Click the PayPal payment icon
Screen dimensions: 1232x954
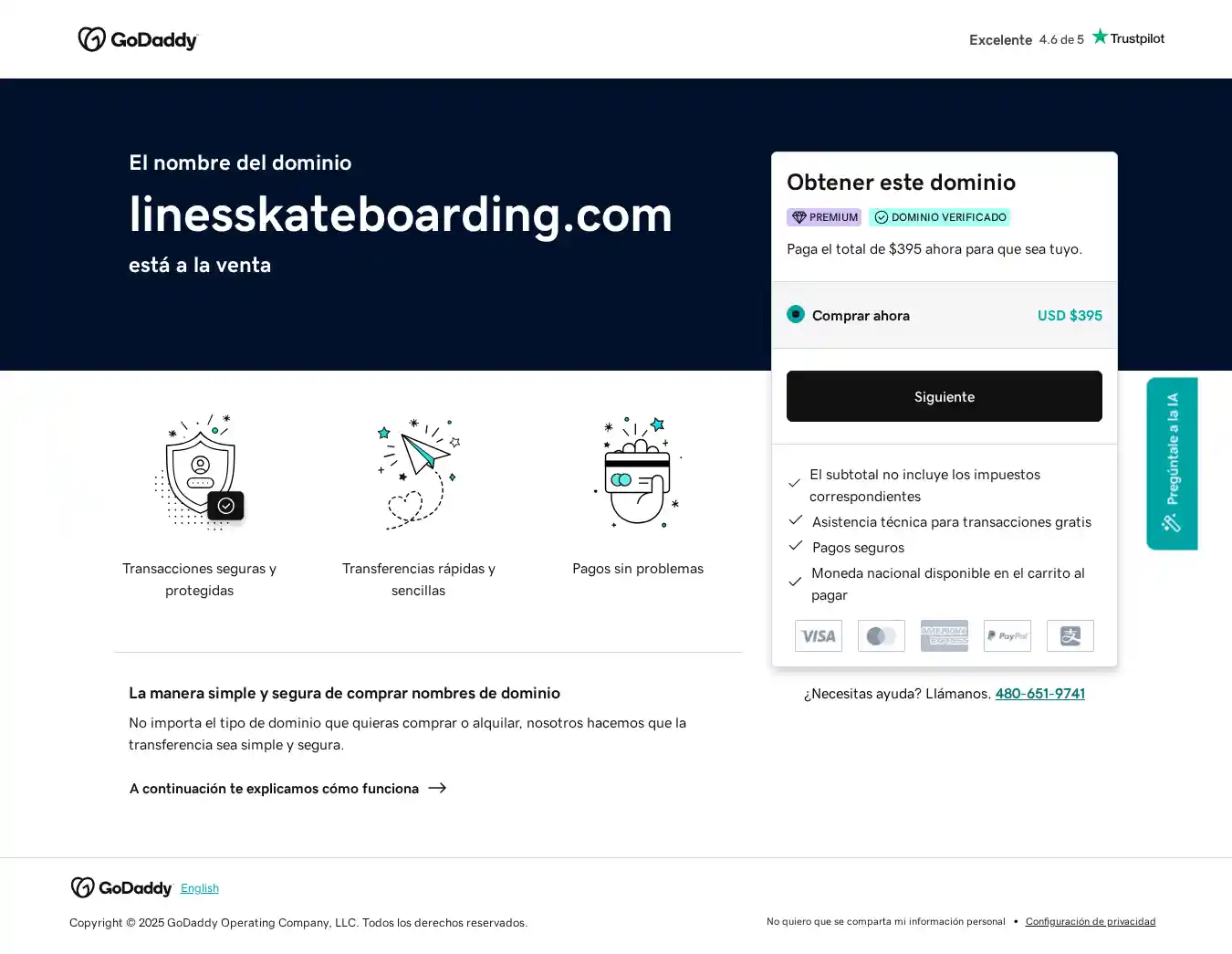(x=1008, y=636)
